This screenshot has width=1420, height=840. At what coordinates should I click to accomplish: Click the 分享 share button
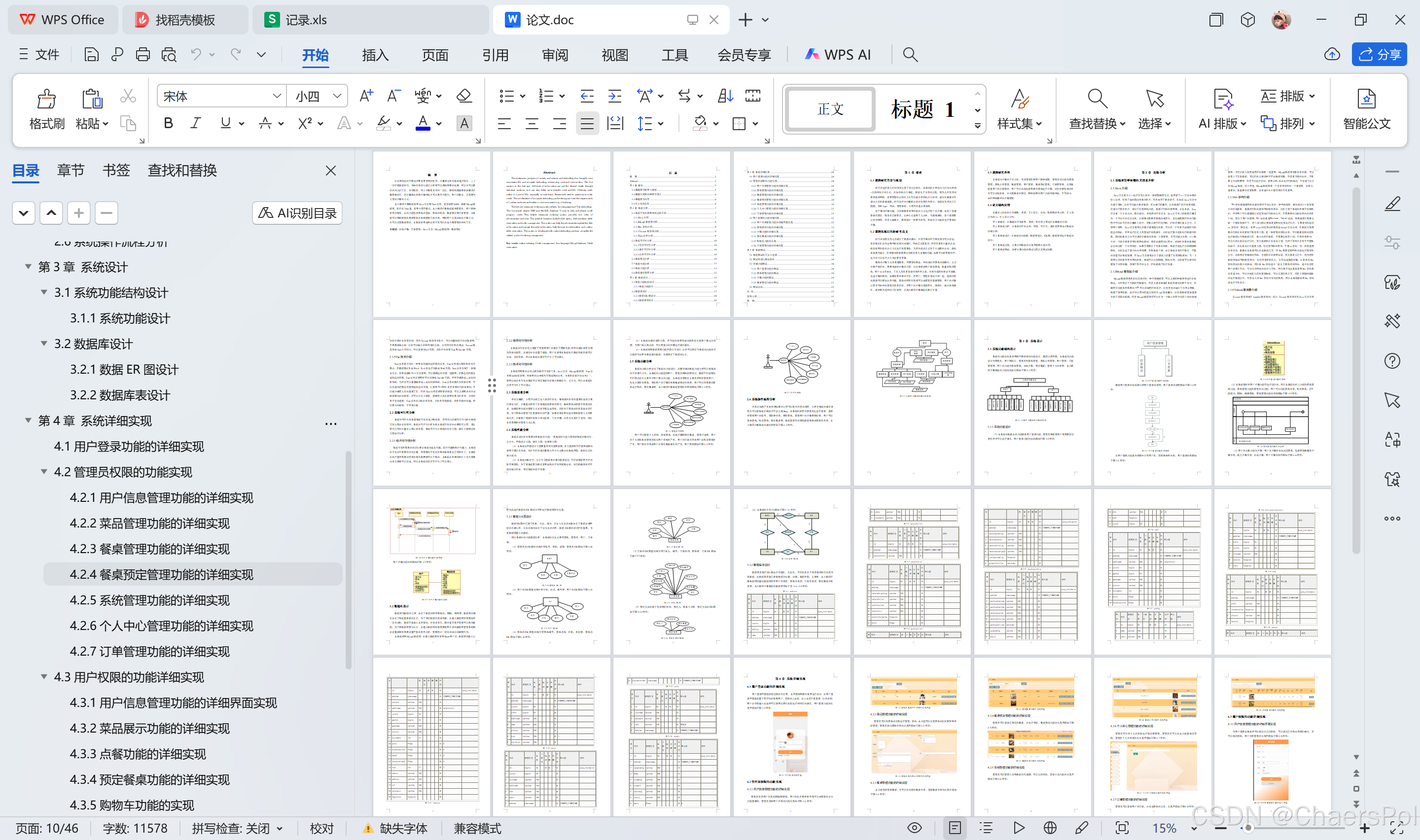[x=1379, y=54]
